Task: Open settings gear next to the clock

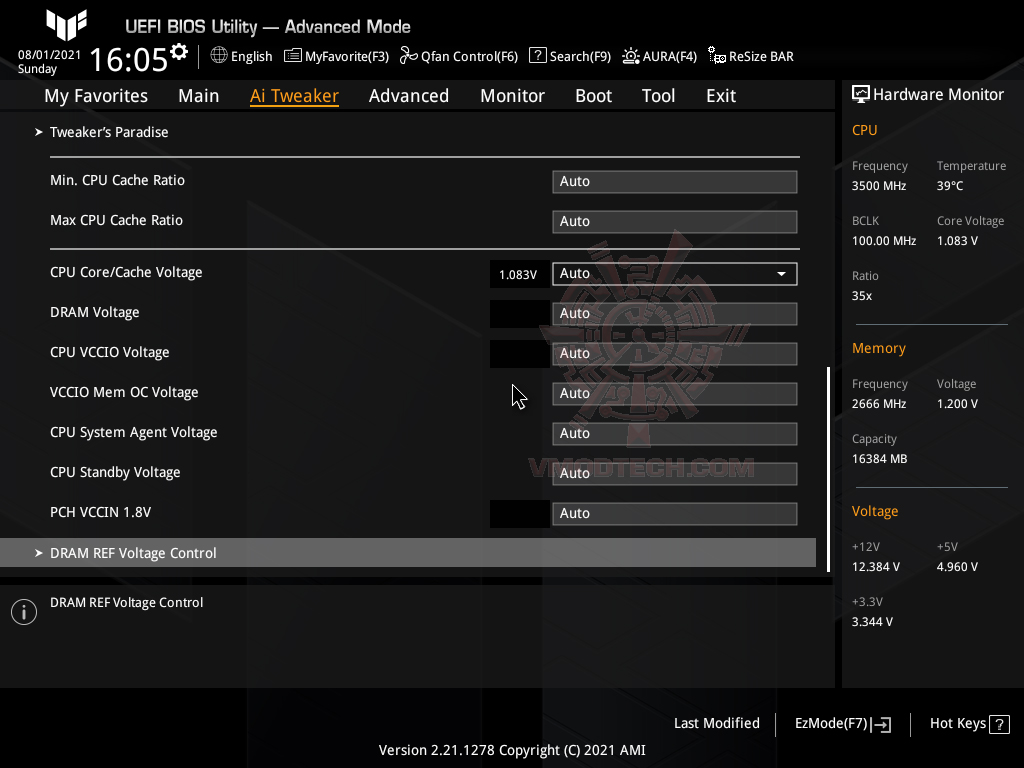Action: click(179, 52)
